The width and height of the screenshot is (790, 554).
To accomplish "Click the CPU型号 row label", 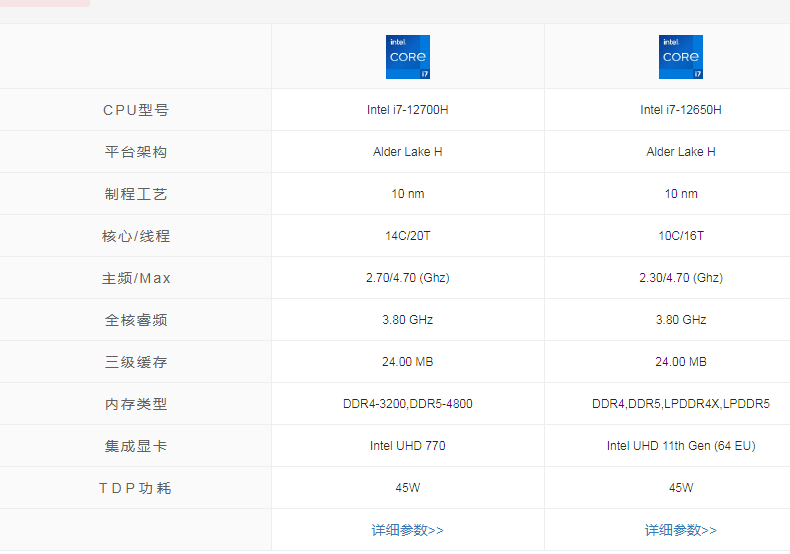I will click(x=136, y=110).
